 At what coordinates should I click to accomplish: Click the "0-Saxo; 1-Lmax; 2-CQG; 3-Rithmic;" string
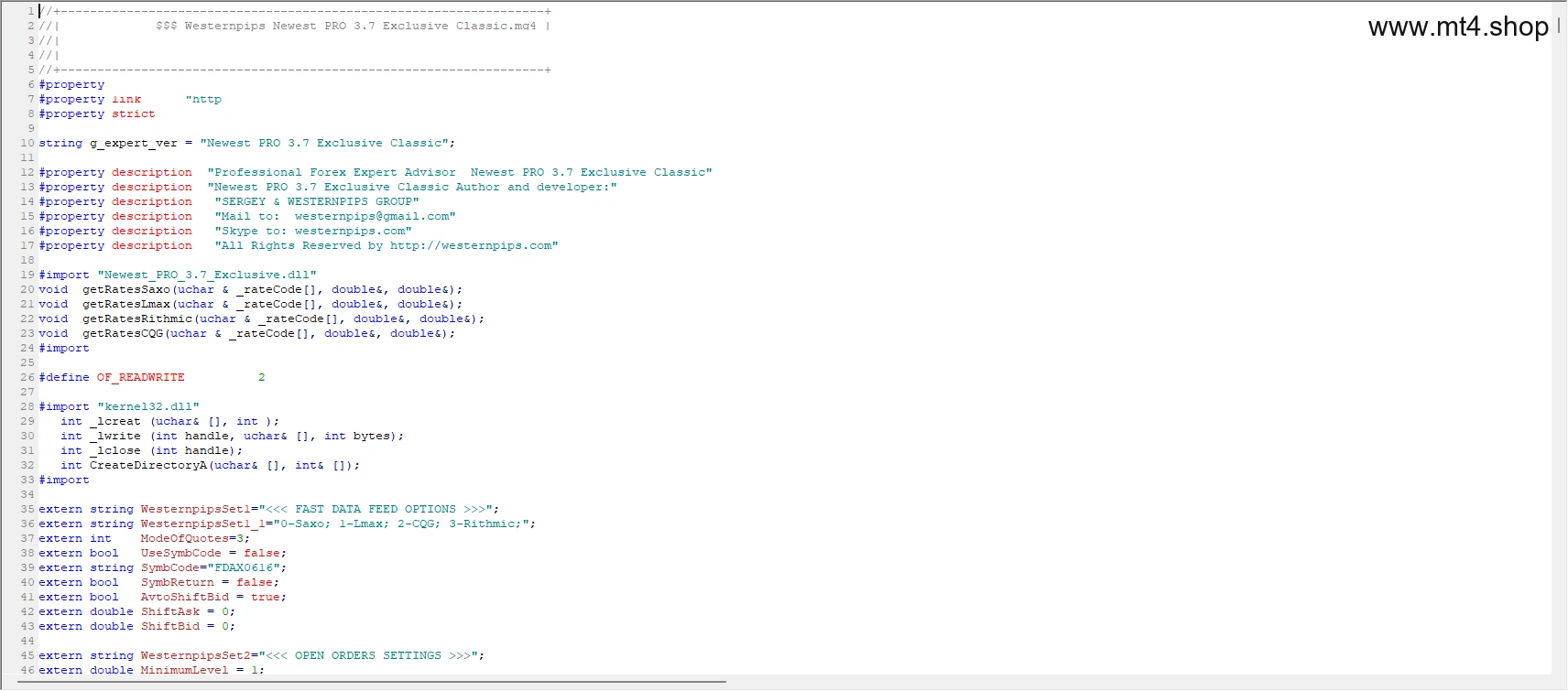[x=401, y=524]
